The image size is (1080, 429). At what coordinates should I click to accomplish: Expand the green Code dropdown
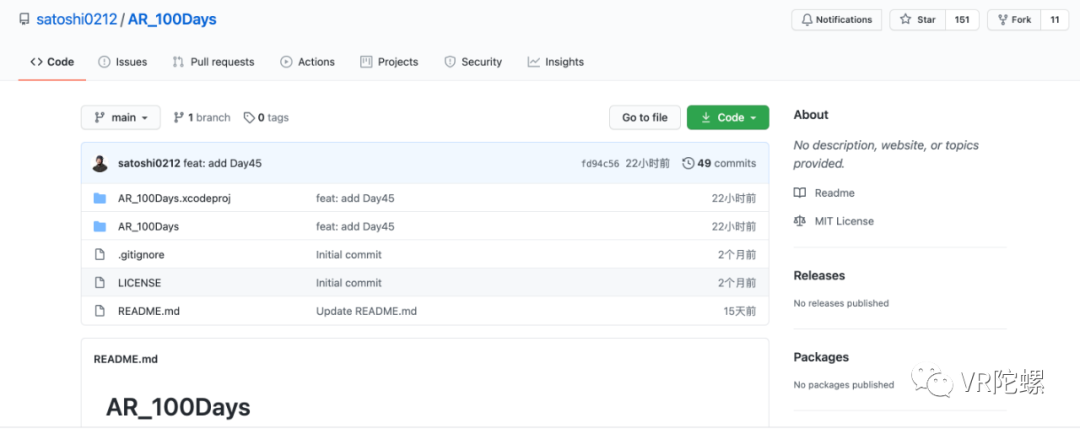pyautogui.click(x=728, y=118)
